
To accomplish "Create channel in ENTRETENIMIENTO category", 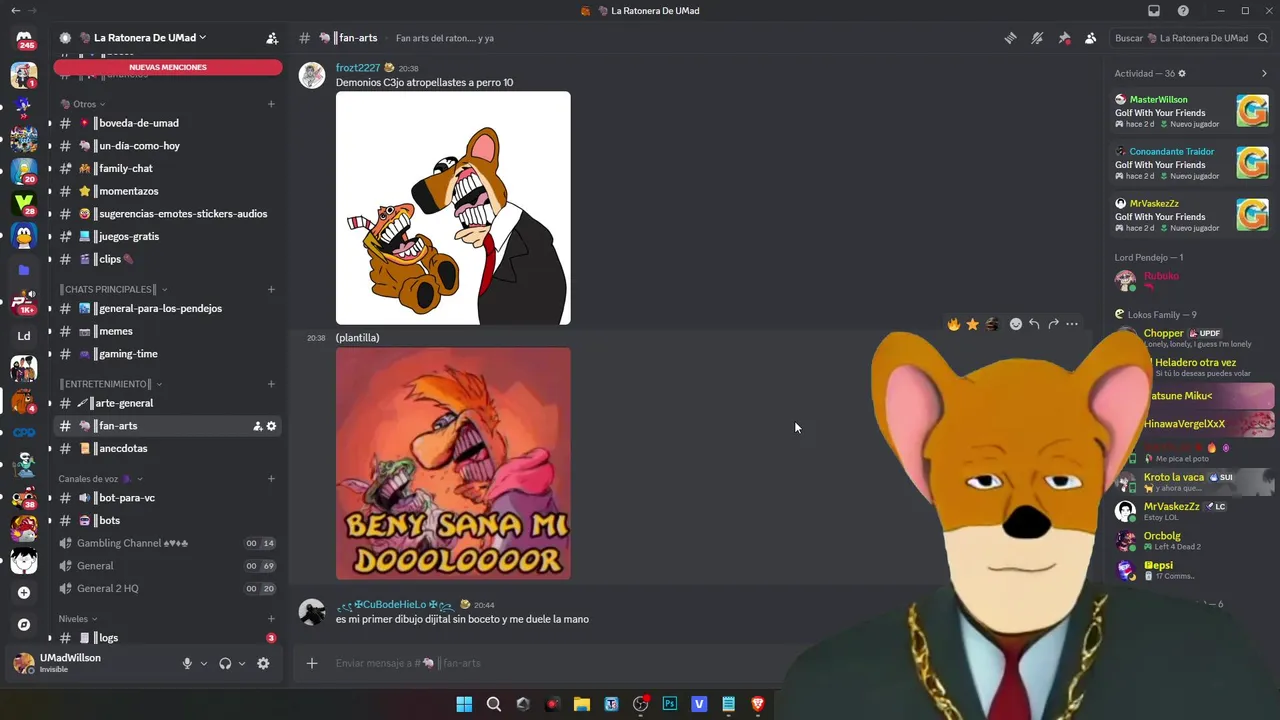I will click(x=271, y=384).
